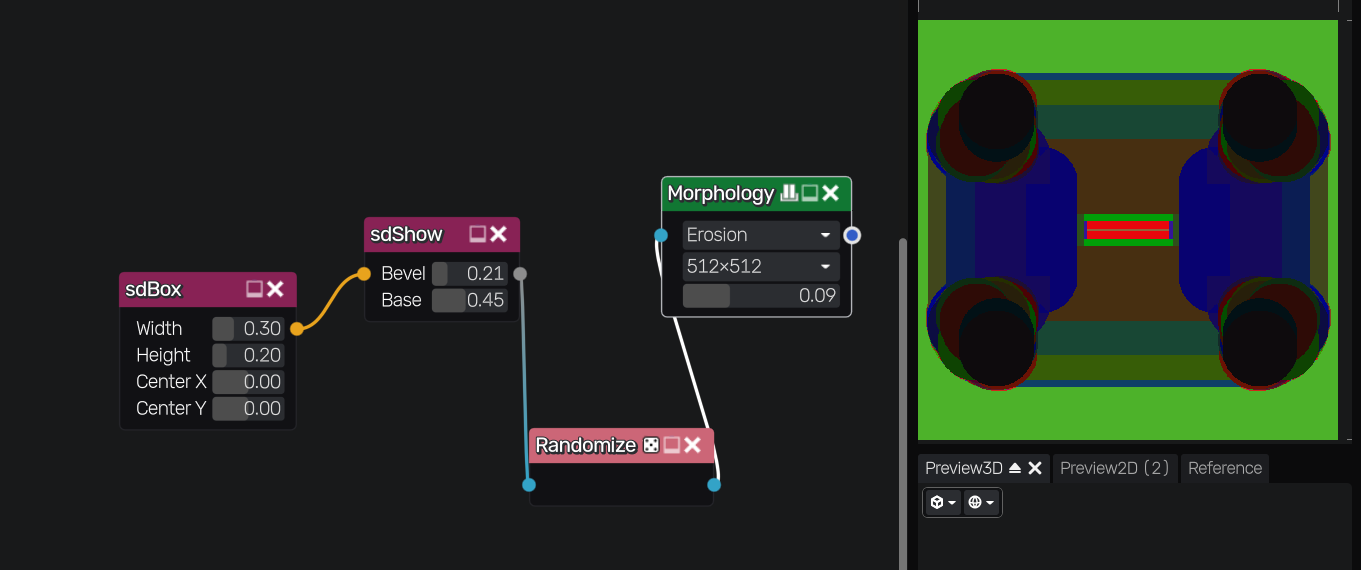Click the sdShow orange input port
1361x570 pixels.
click(x=365, y=273)
